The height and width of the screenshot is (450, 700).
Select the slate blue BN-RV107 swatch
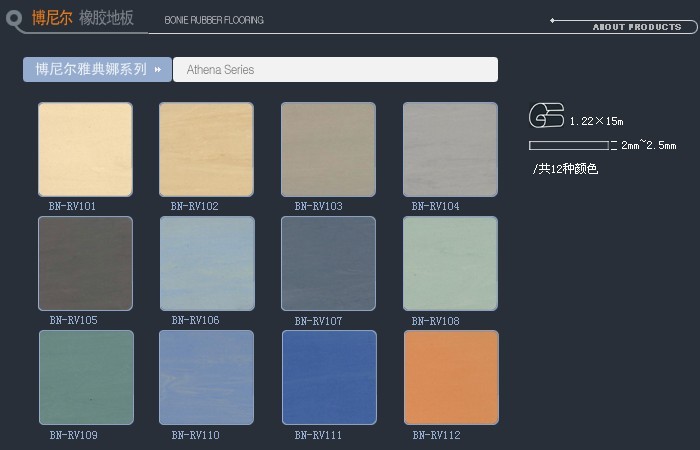(x=328, y=264)
